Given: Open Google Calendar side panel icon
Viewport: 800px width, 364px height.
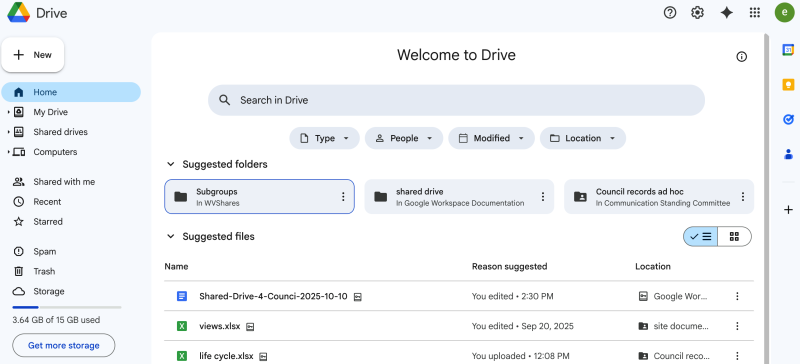Looking at the screenshot, I should (x=788, y=50).
